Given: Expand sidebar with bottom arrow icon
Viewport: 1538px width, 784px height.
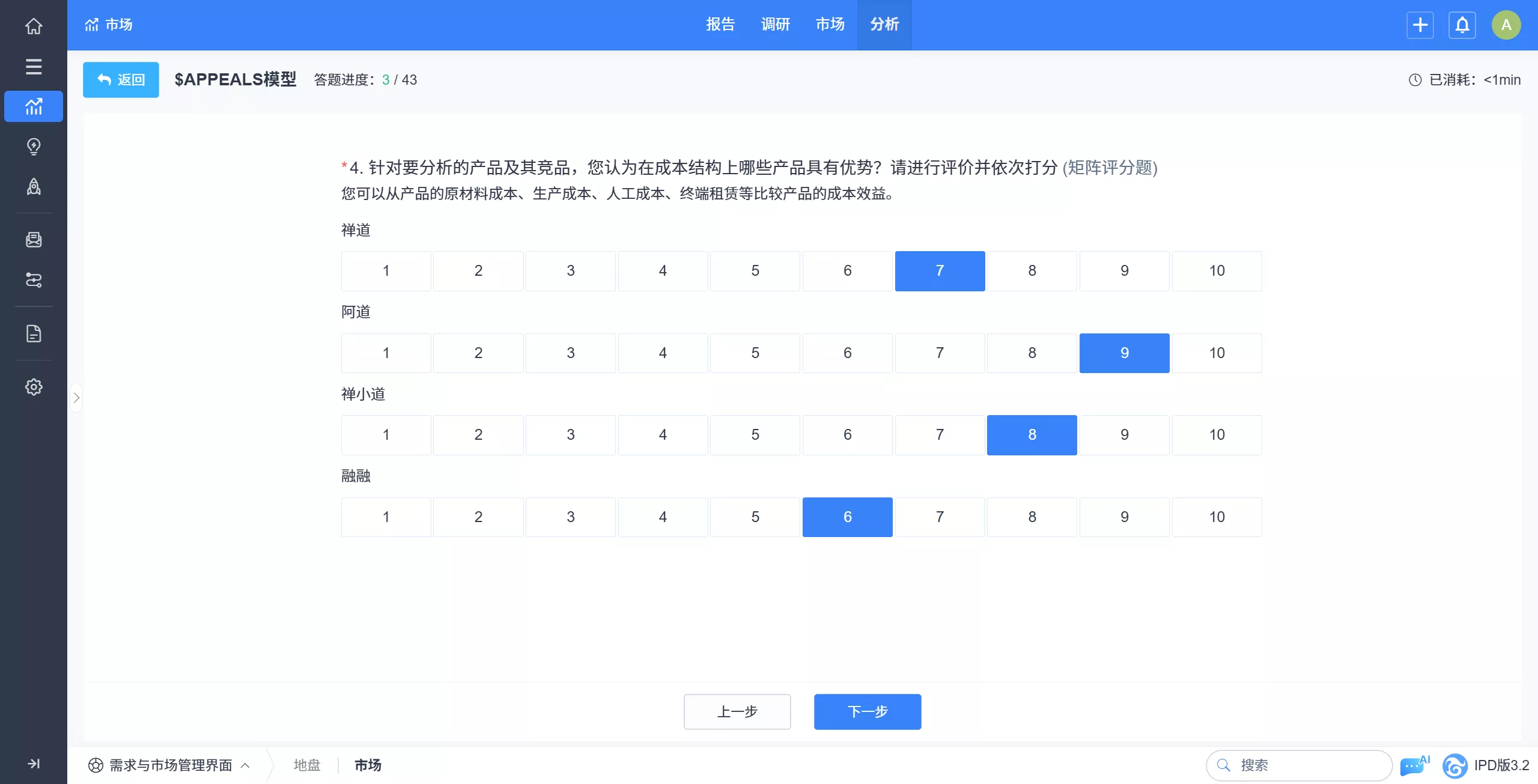Looking at the screenshot, I should [34, 764].
